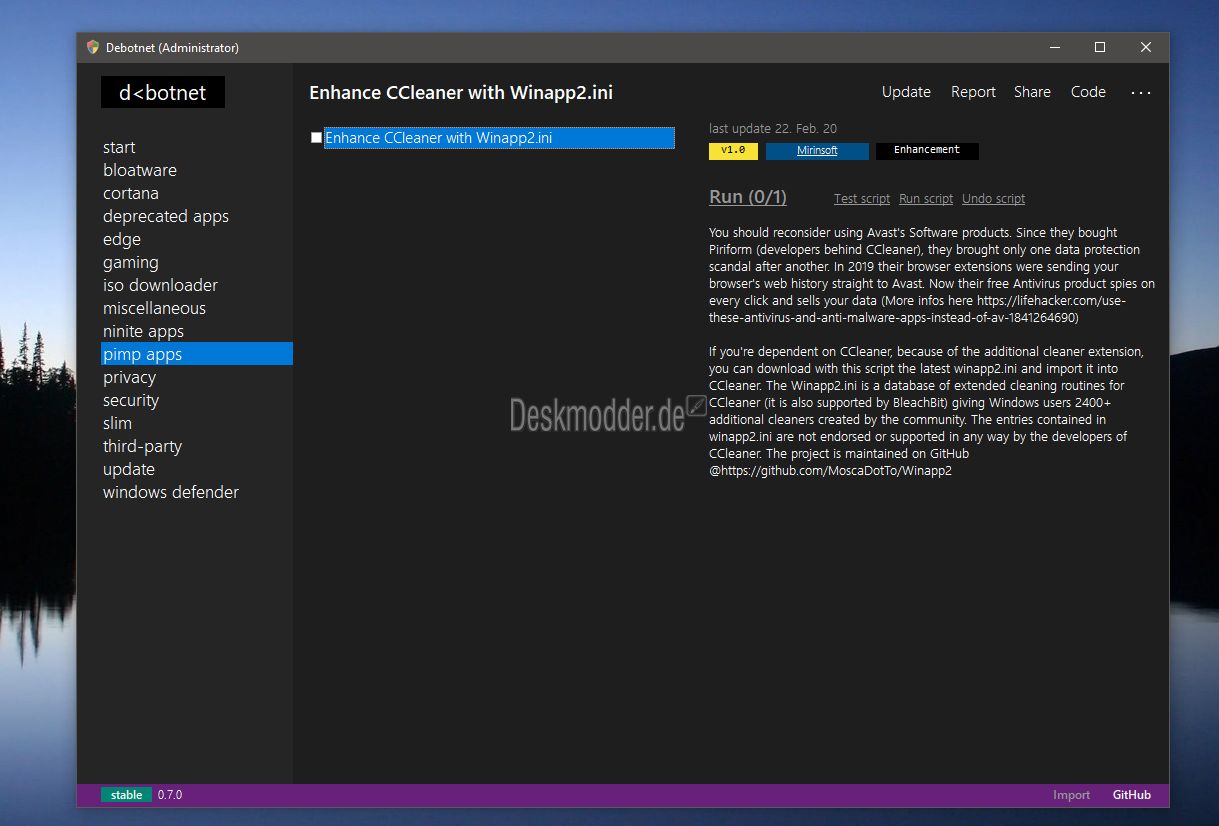Click the black Enhancement tag
This screenshot has width=1219, height=826.
tap(927, 151)
